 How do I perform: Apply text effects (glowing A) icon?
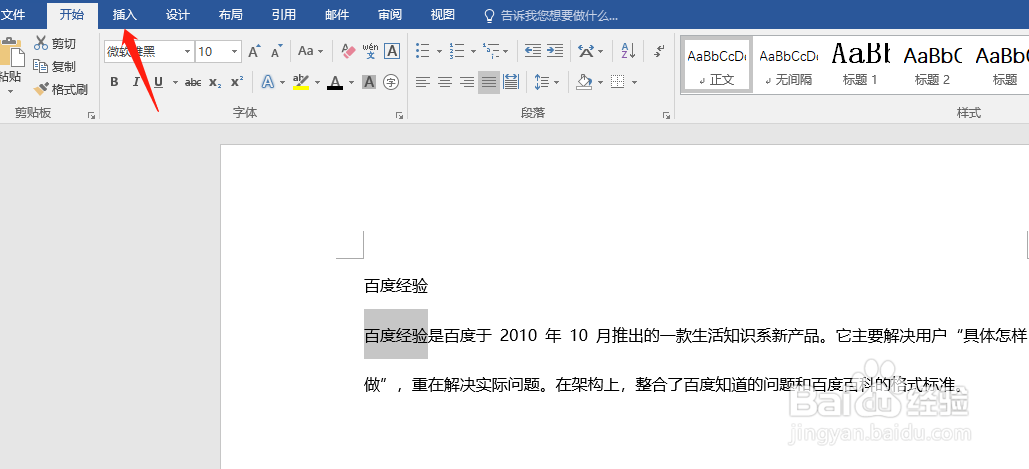click(268, 82)
